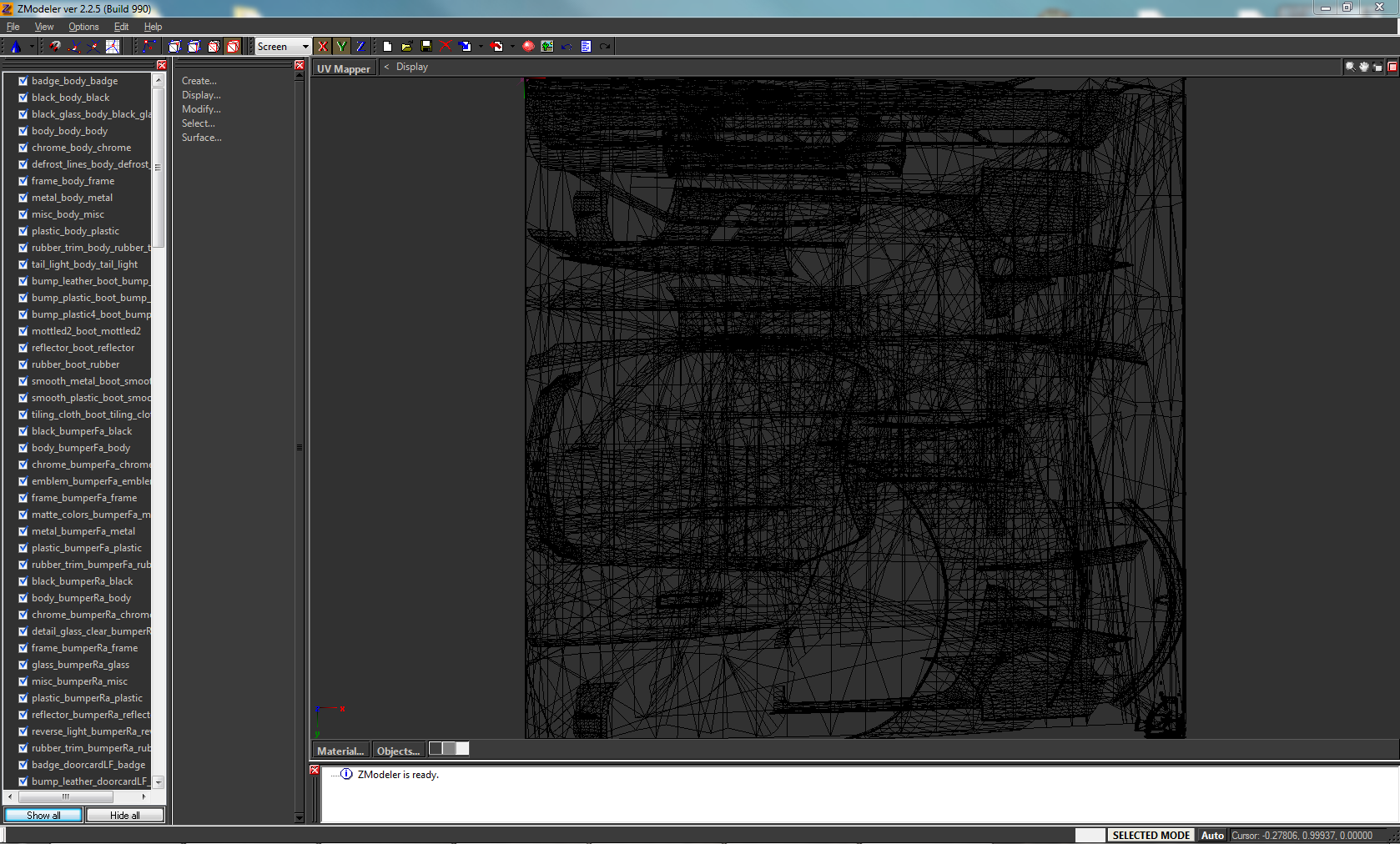Click the red Z axis constraint icon
Screen dimensions: 1400x844
coord(360,46)
